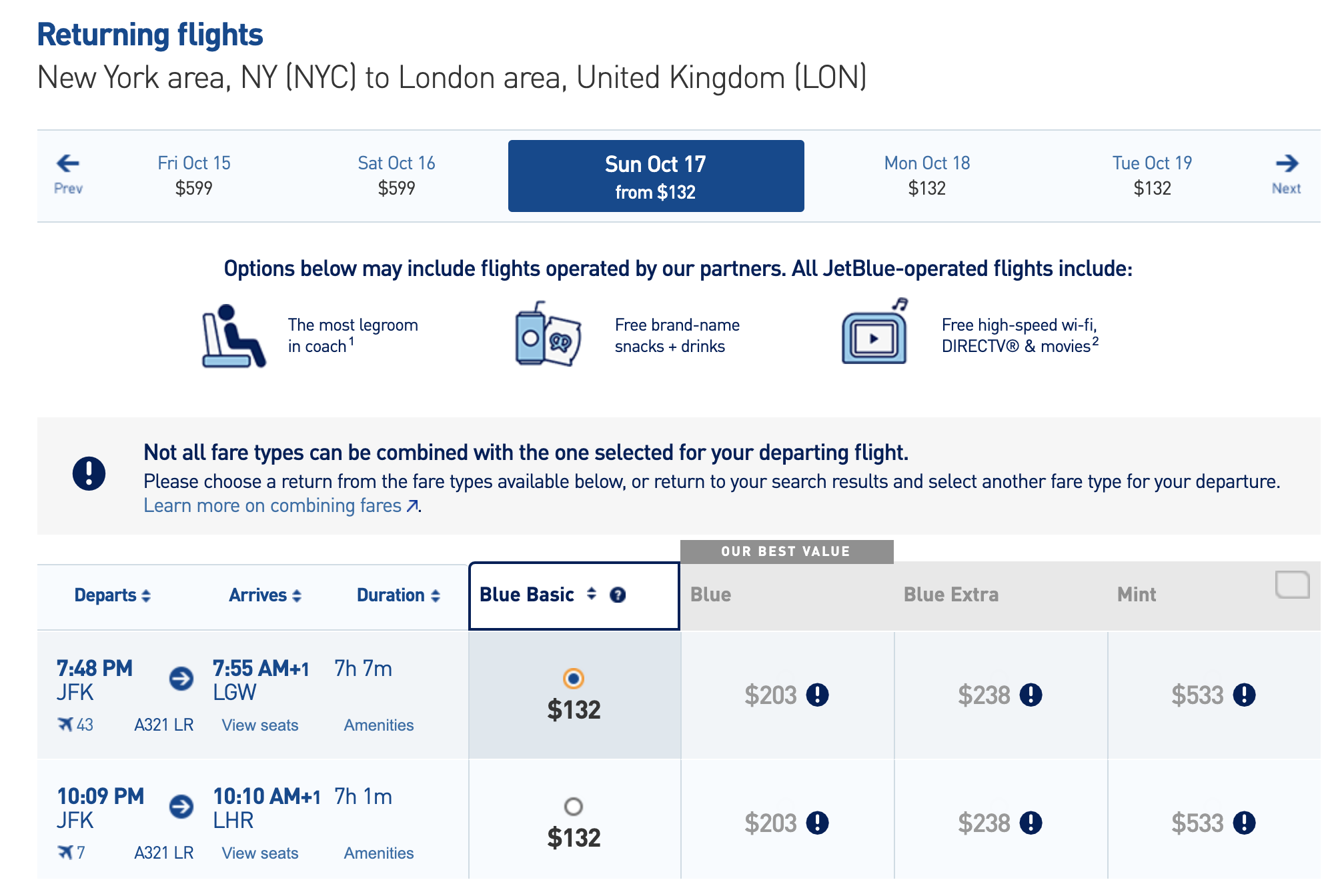Screen dimensions: 1330x896
Task: Open Amenities for the 10:09 PM flight
Action: (379, 853)
